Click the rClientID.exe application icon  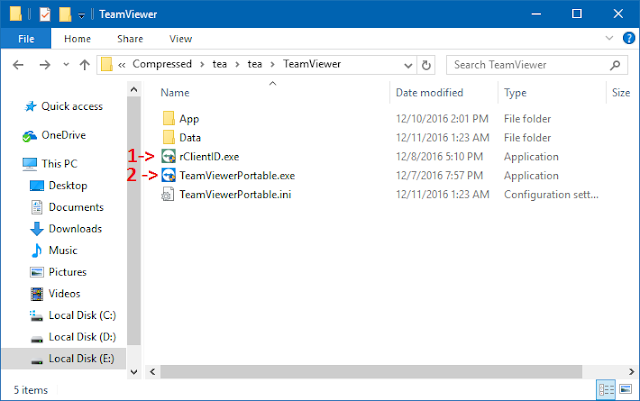click(169, 156)
